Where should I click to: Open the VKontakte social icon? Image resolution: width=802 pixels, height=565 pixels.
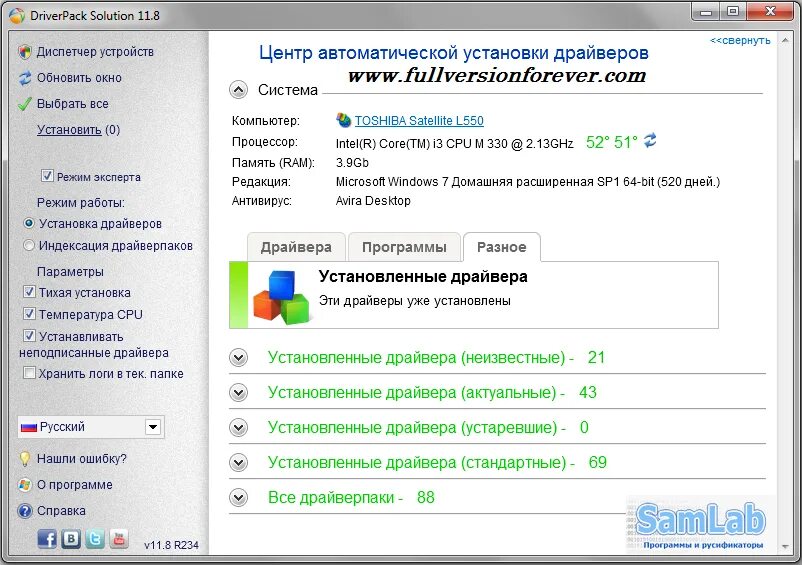click(x=71, y=539)
